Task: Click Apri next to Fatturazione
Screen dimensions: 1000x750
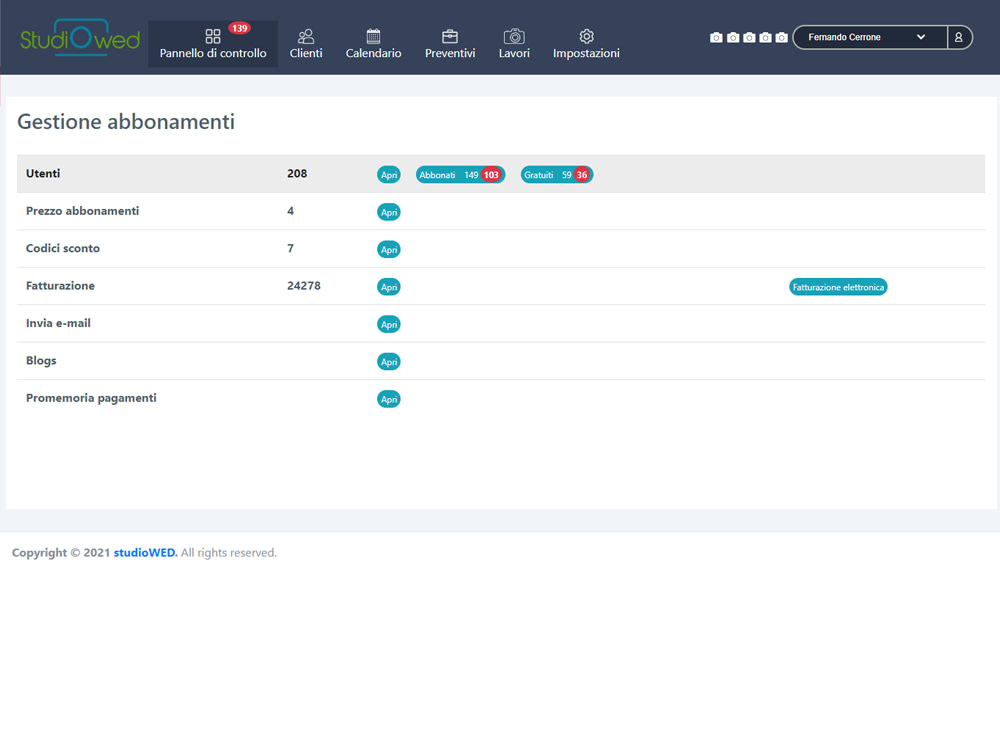Action: click(389, 286)
